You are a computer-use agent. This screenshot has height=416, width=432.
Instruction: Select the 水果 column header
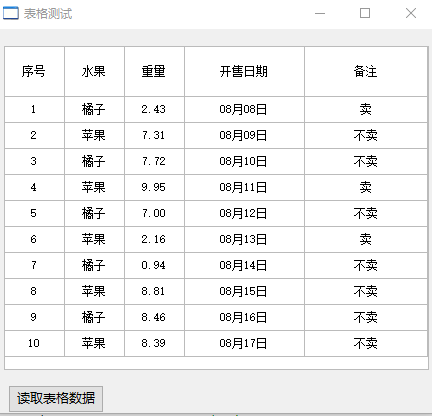pyautogui.click(x=94, y=72)
